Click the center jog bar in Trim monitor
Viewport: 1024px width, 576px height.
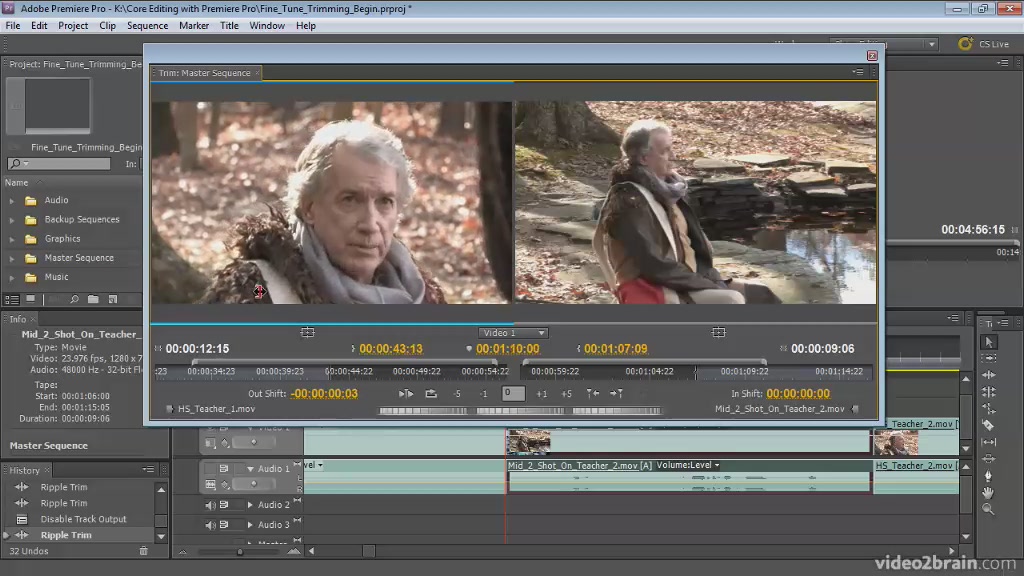(x=520, y=411)
